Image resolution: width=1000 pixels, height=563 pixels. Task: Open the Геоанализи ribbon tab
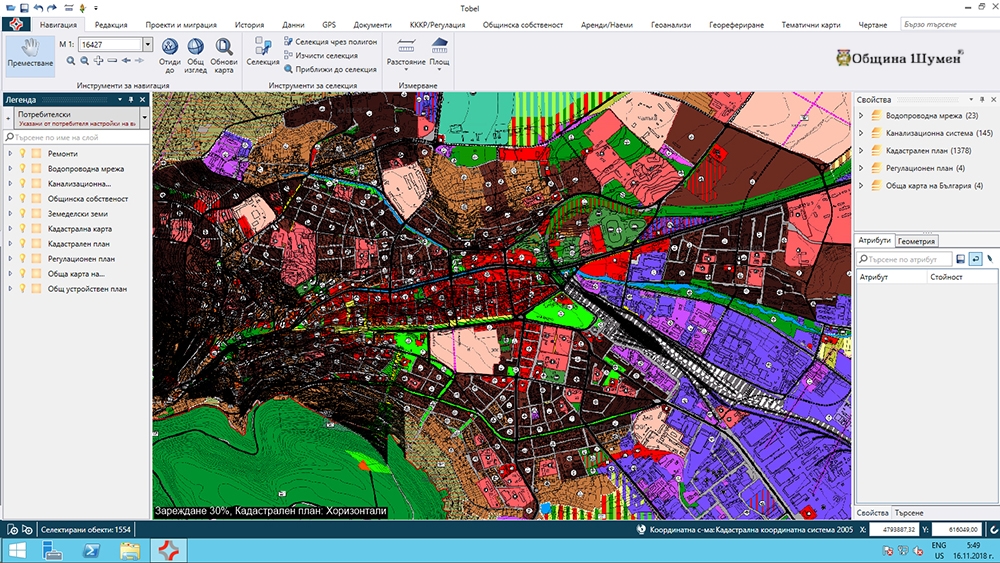pyautogui.click(x=670, y=23)
